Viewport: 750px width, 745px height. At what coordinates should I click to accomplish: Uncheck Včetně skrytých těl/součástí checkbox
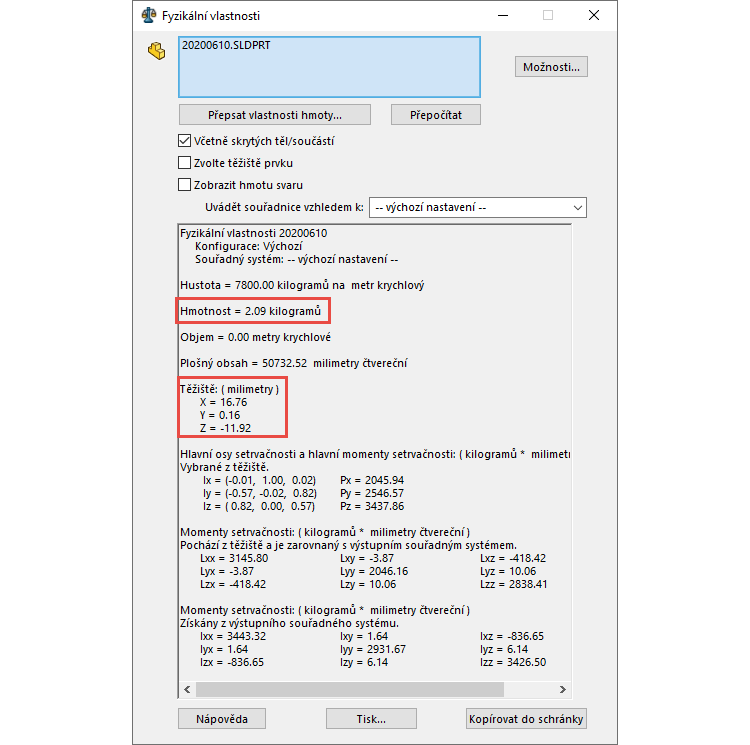point(184,141)
